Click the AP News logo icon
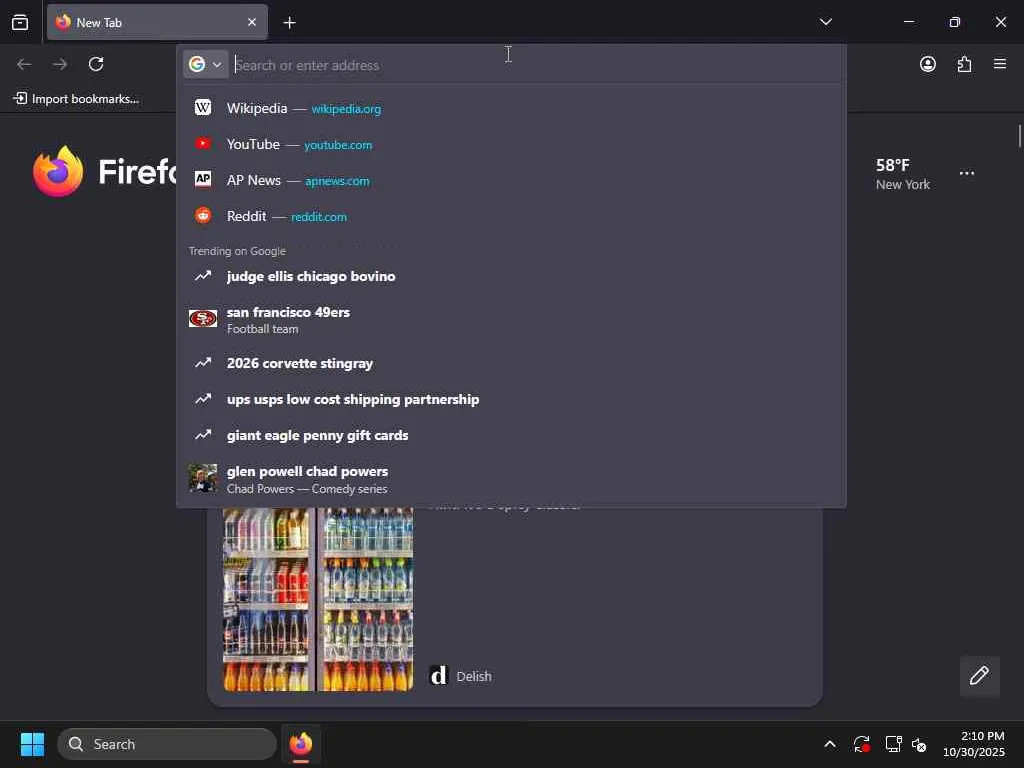The height and width of the screenshot is (768, 1024). (203, 179)
